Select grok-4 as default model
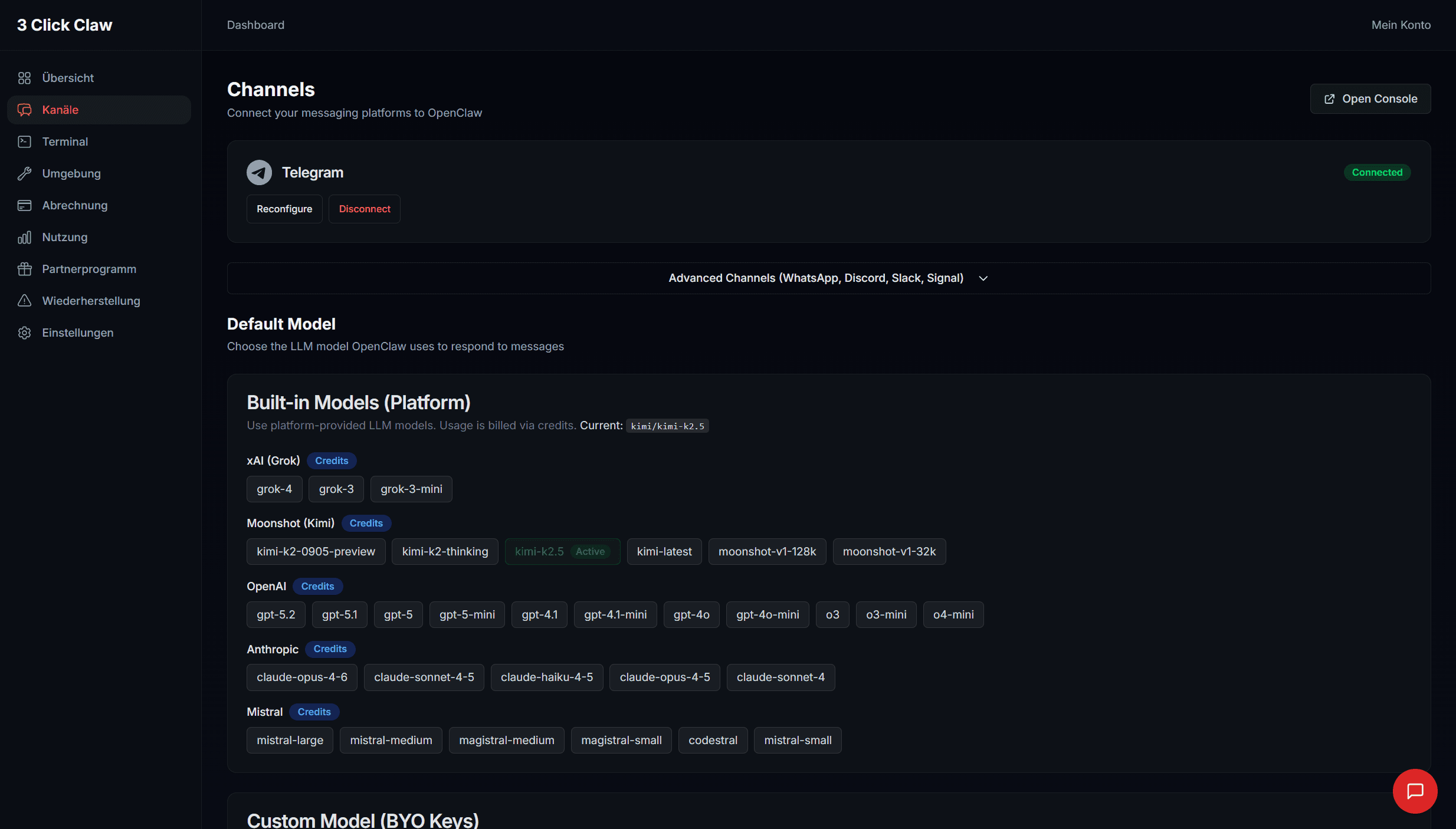 click(x=274, y=489)
